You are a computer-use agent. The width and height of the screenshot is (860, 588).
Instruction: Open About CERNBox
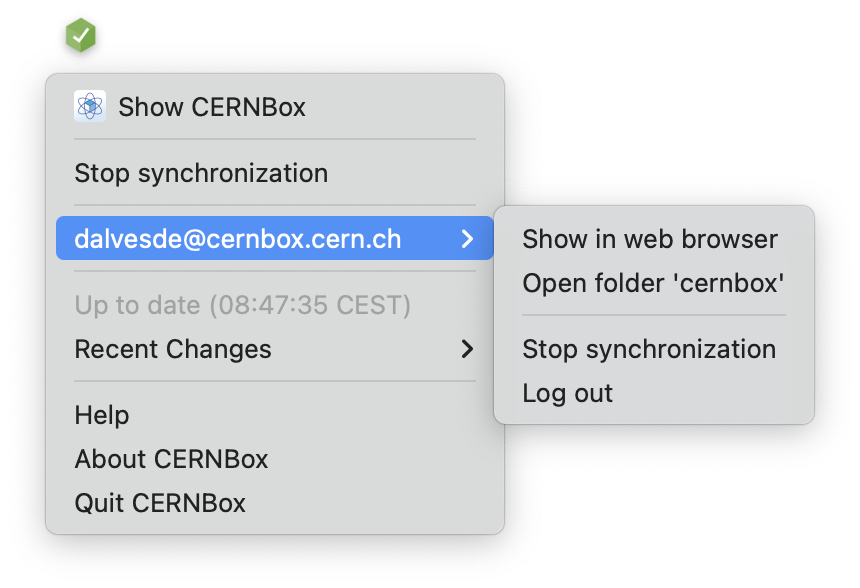tap(171, 459)
